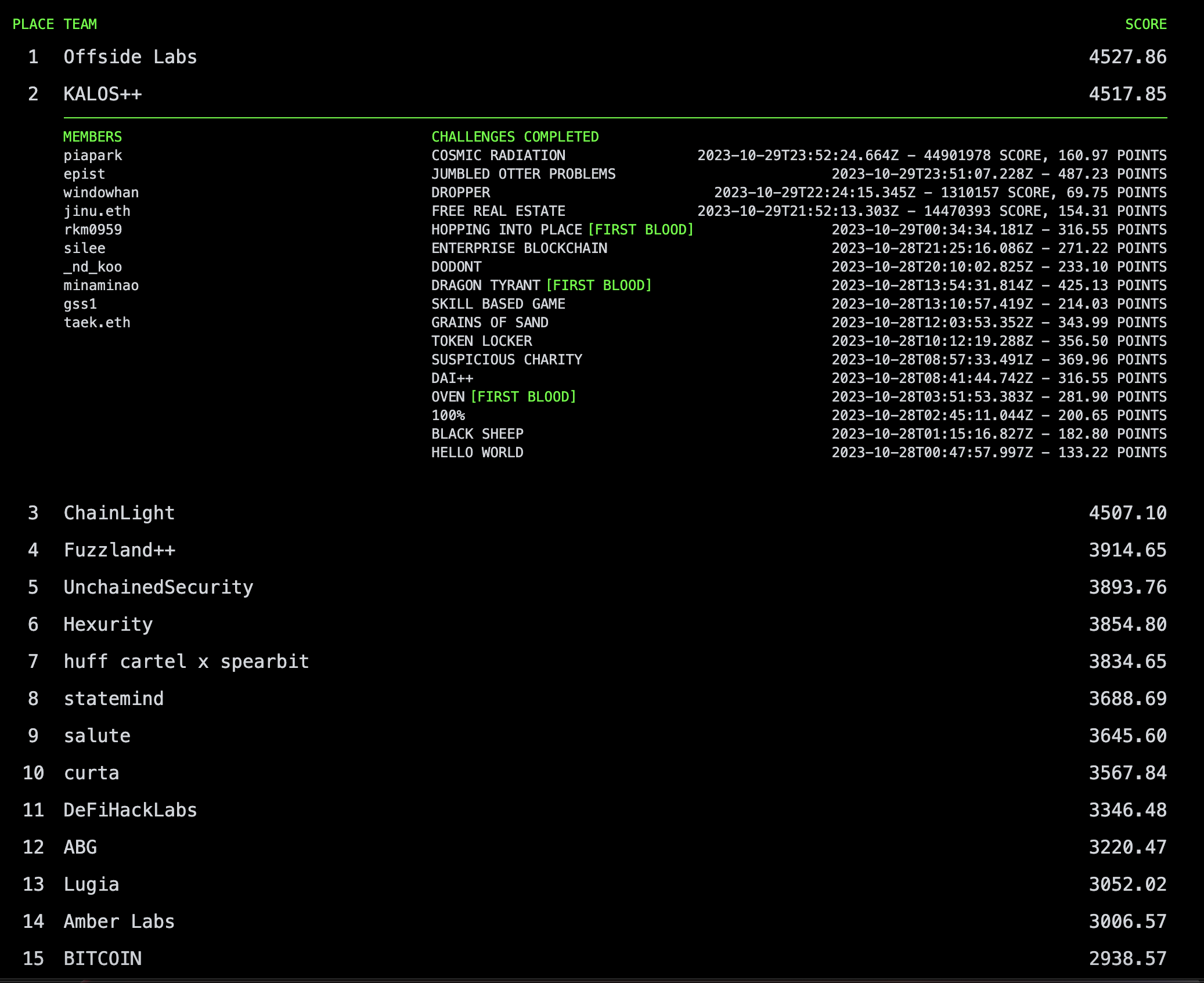The height and width of the screenshot is (983, 1204).
Task: Click the salute team entry
Action: 97,736
